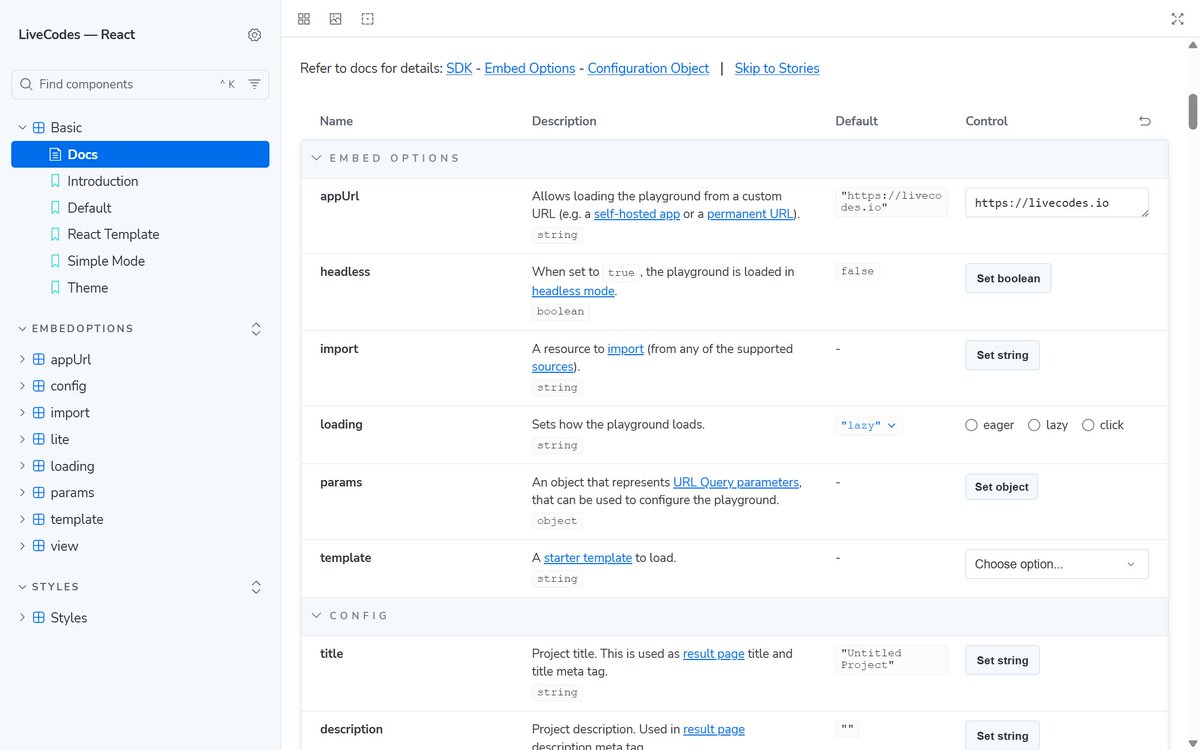
Task: Open the Simple Mode story
Action: [x=106, y=261]
